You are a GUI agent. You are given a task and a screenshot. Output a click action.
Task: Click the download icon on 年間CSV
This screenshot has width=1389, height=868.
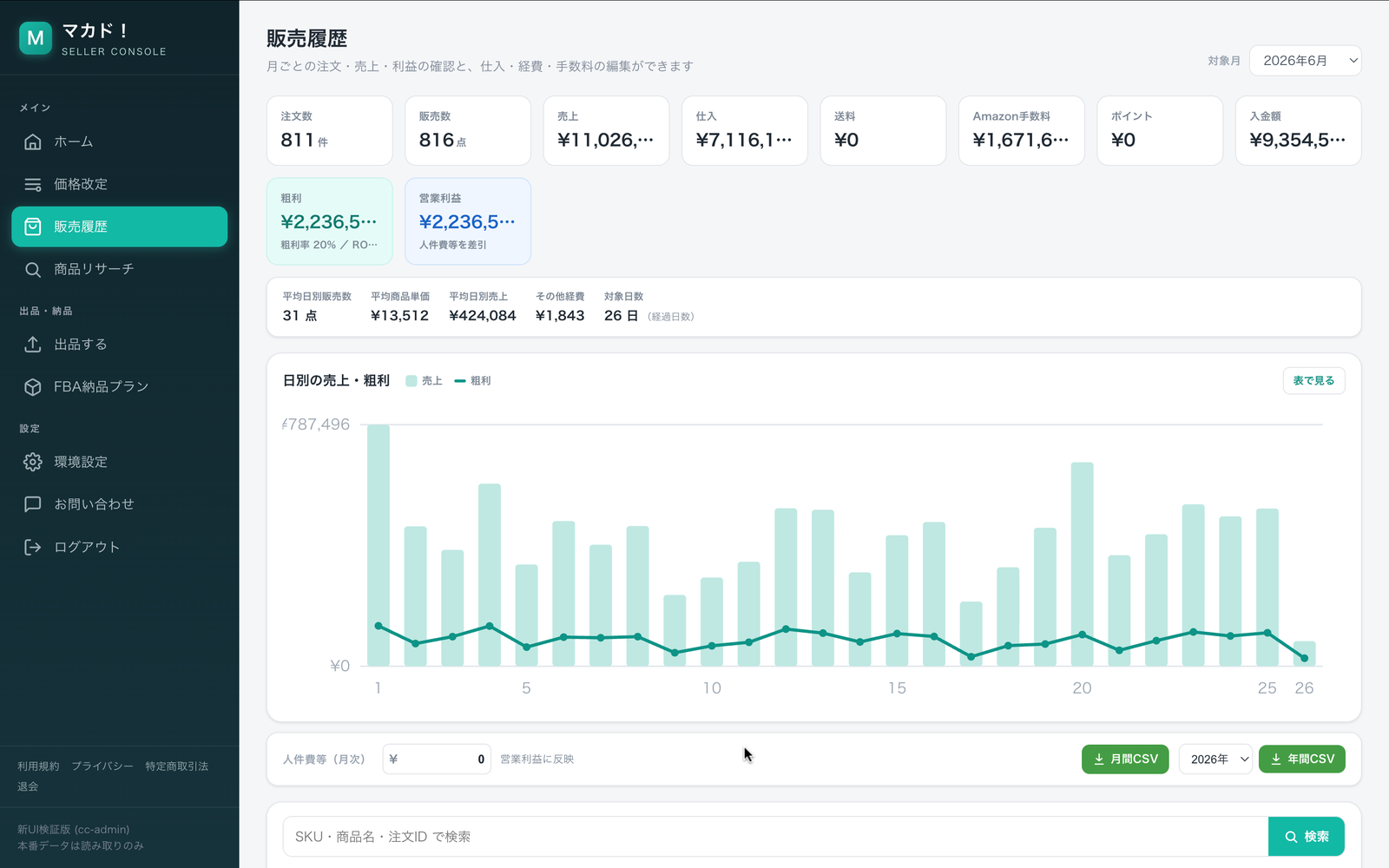click(x=1276, y=759)
